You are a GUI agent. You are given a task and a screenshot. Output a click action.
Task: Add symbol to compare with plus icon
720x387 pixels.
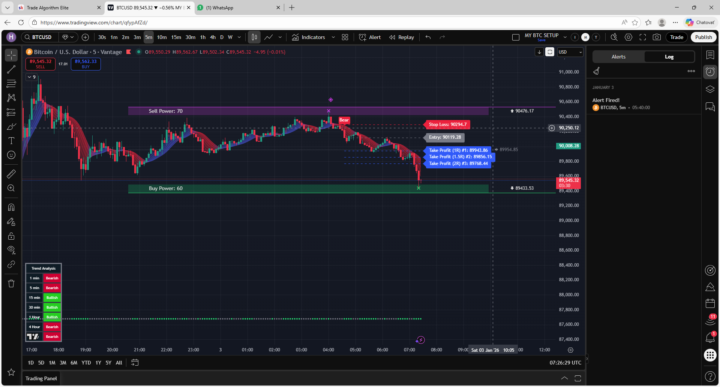click(x=85, y=37)
